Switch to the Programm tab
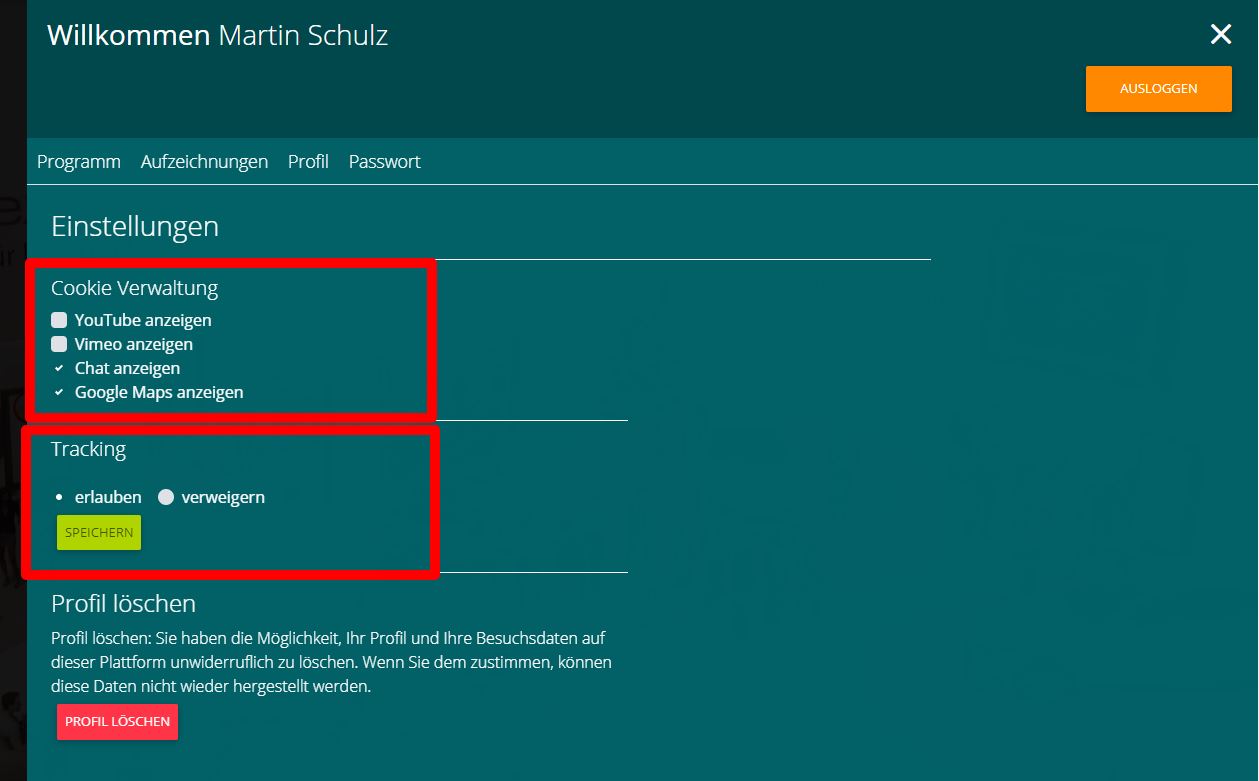Image resolution: width=1259 pixels, height=781 pixels. pyautogui.click(x=78, y=161)
